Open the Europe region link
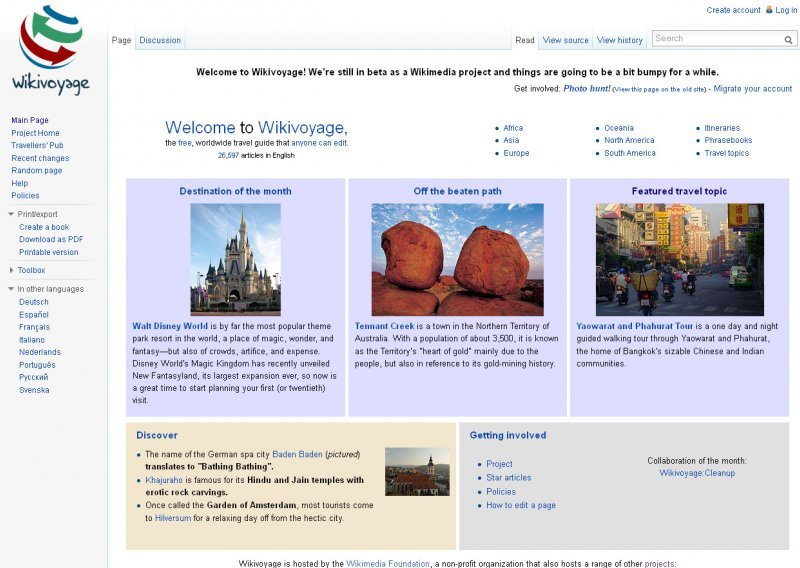 click(x=516, y=153)
